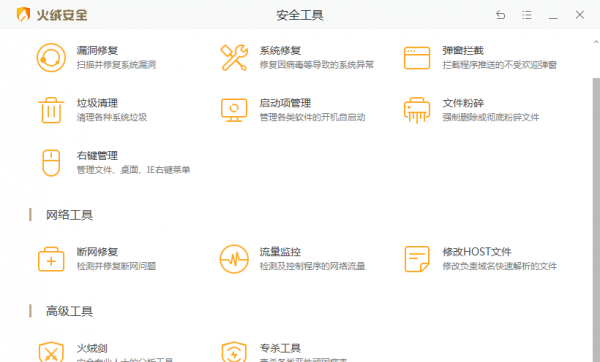Click the 垃圾清理 title text

[97, 103]
